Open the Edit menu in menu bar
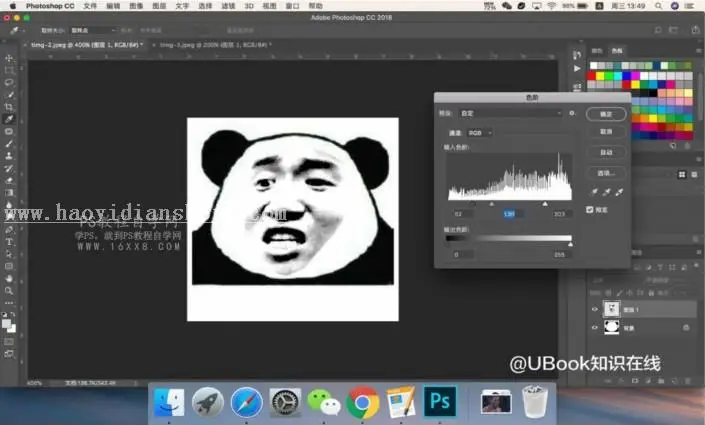The width and height of the screenshot is (705, 425). click(x=113, y=6)
